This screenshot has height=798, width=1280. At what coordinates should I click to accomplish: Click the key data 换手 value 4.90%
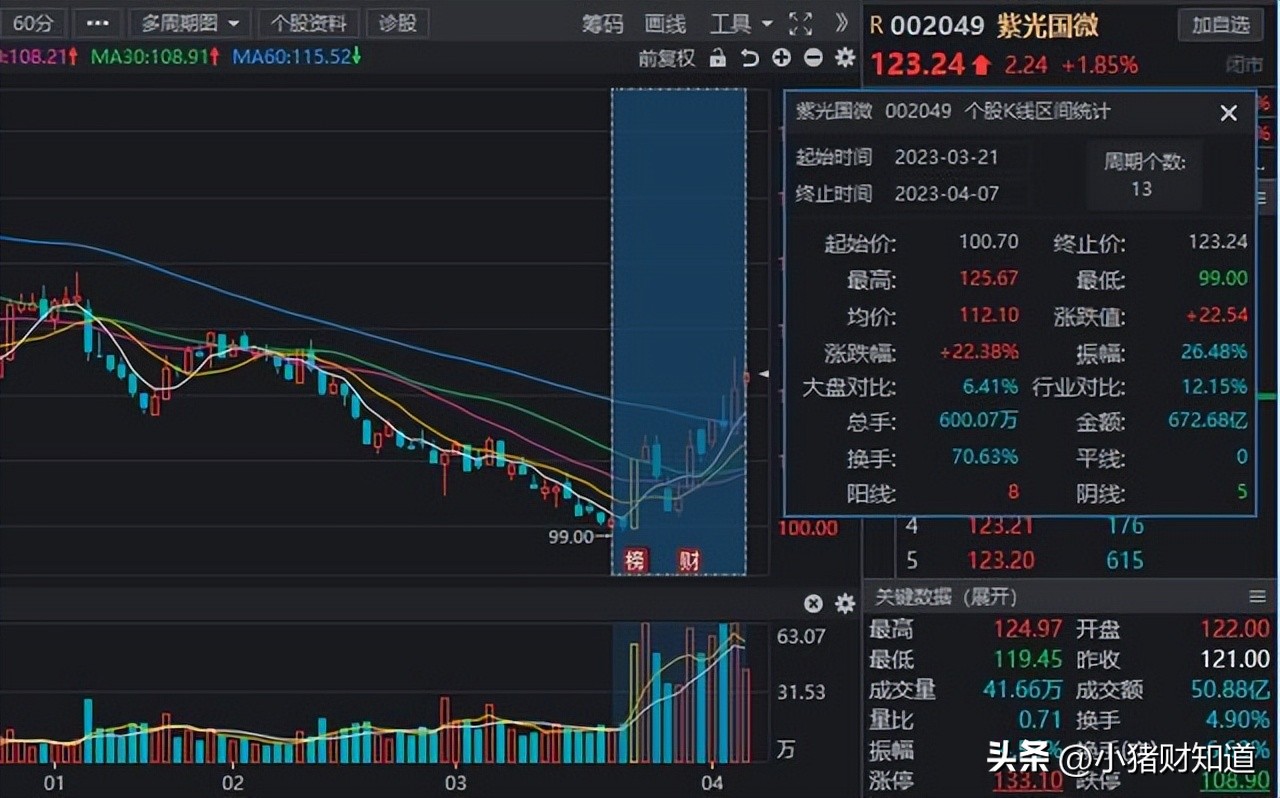(x=1236, y=719)
